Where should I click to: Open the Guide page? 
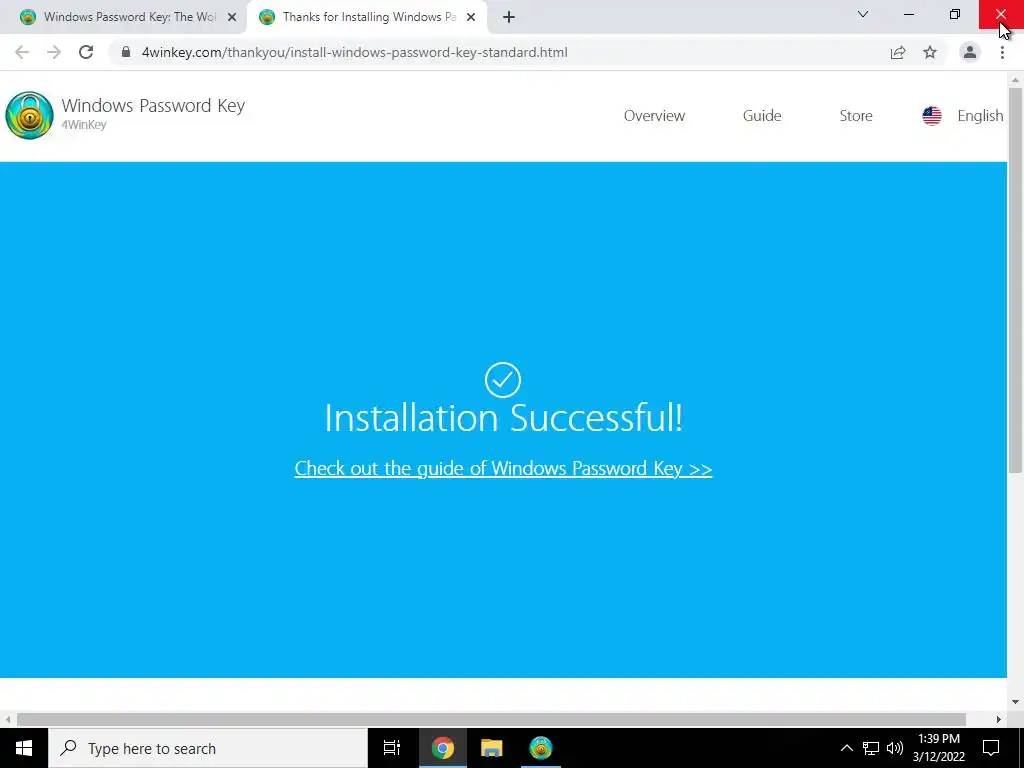762,116
